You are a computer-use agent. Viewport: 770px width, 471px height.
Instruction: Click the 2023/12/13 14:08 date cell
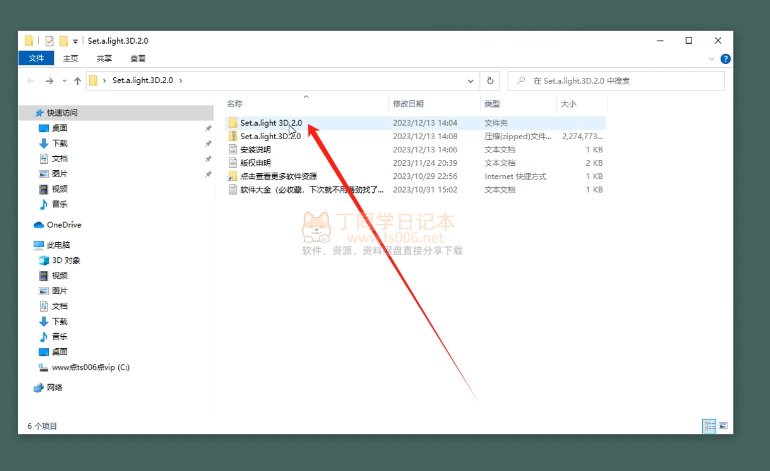pos(425,136)
